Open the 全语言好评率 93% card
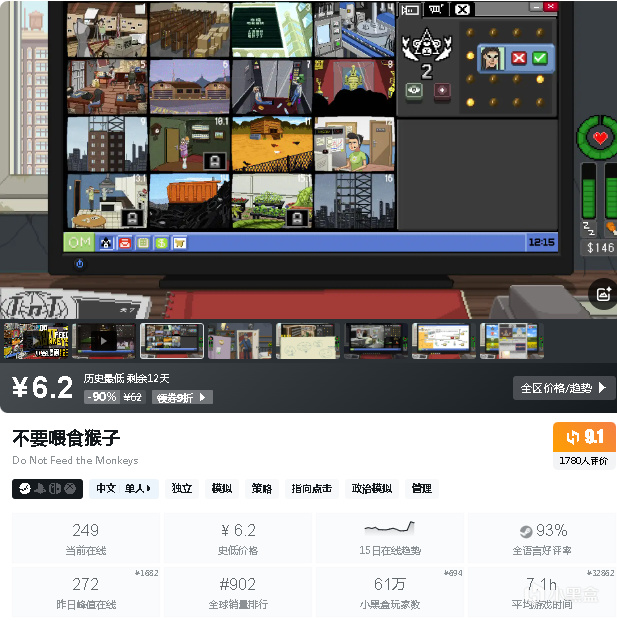 542,538
